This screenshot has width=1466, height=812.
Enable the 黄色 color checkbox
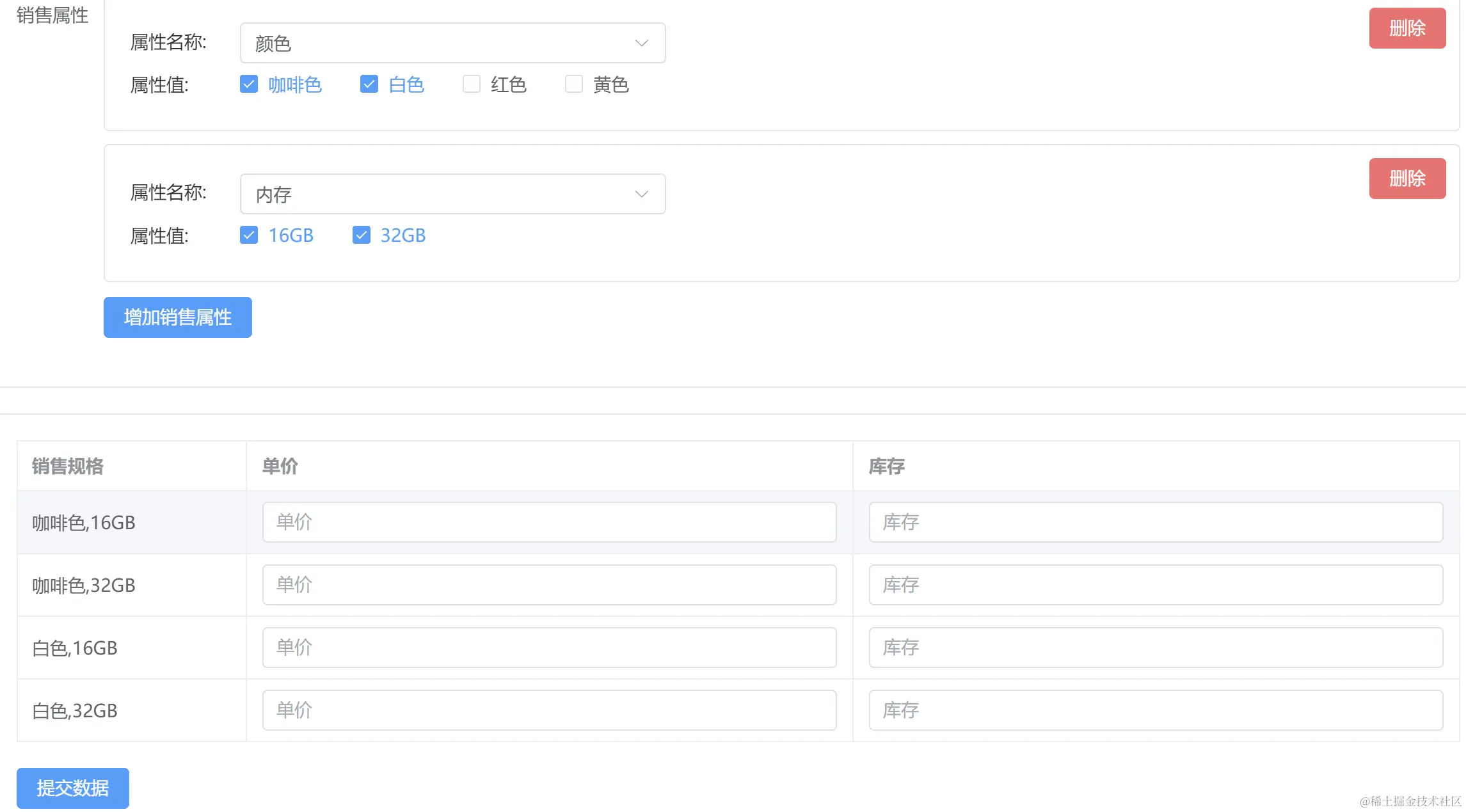click(574, 84)
